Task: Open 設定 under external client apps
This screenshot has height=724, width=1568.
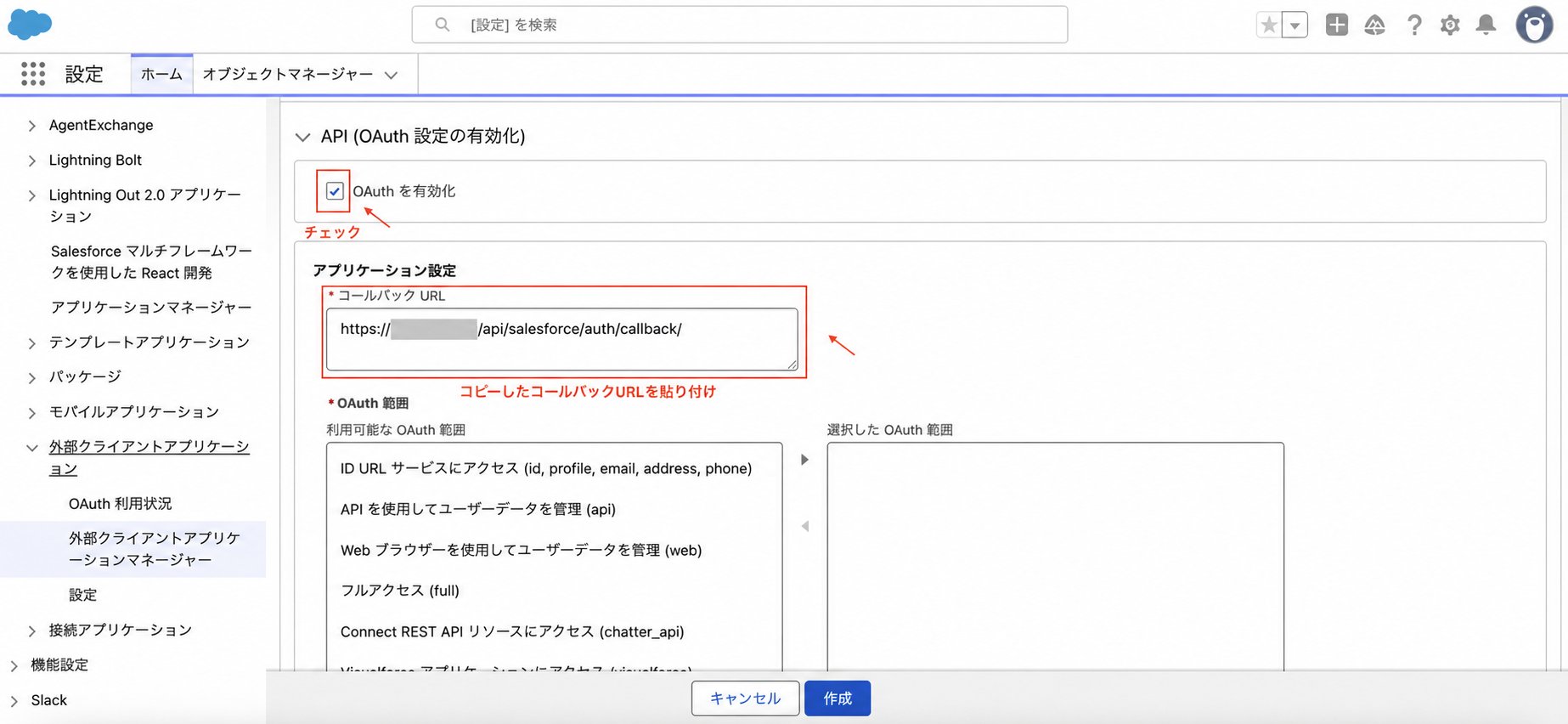Action: click(x=82, y=595)
